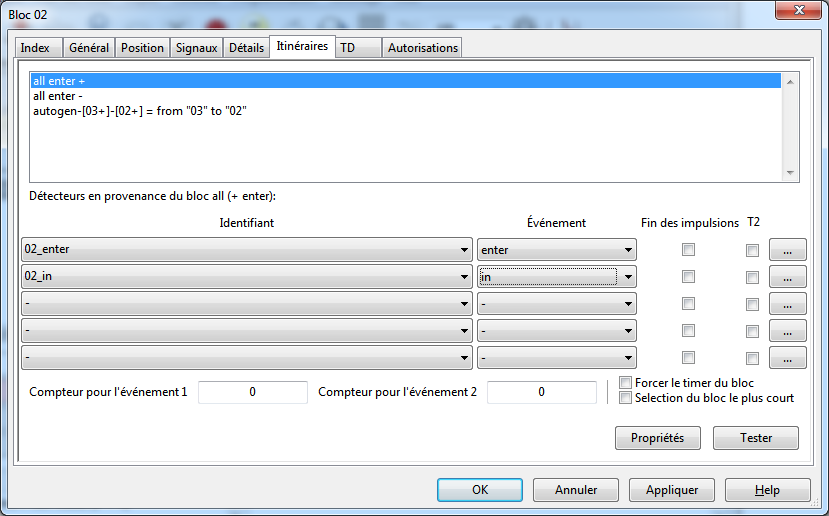Select the 'all enter -' list entry
This screenshot has height=516, width=829.
(x=57, y=96)
